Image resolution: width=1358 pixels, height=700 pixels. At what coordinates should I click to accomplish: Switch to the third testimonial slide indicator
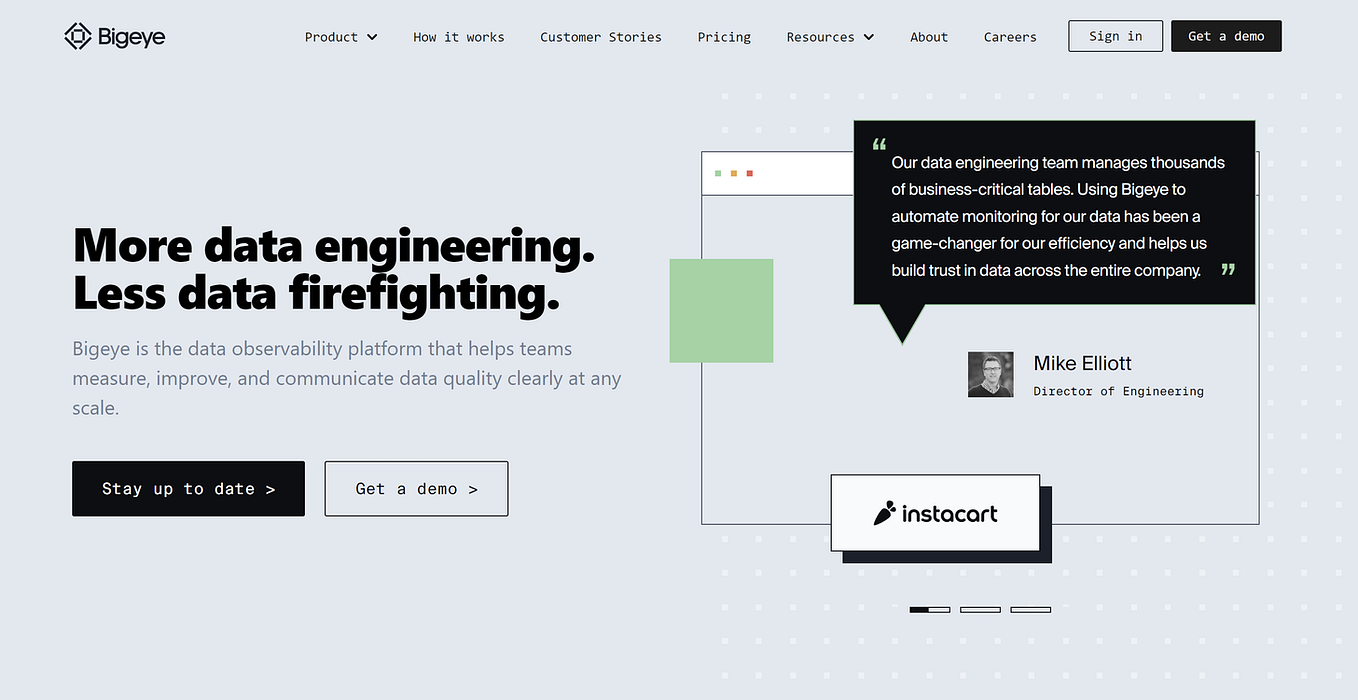coord(1030,609)
